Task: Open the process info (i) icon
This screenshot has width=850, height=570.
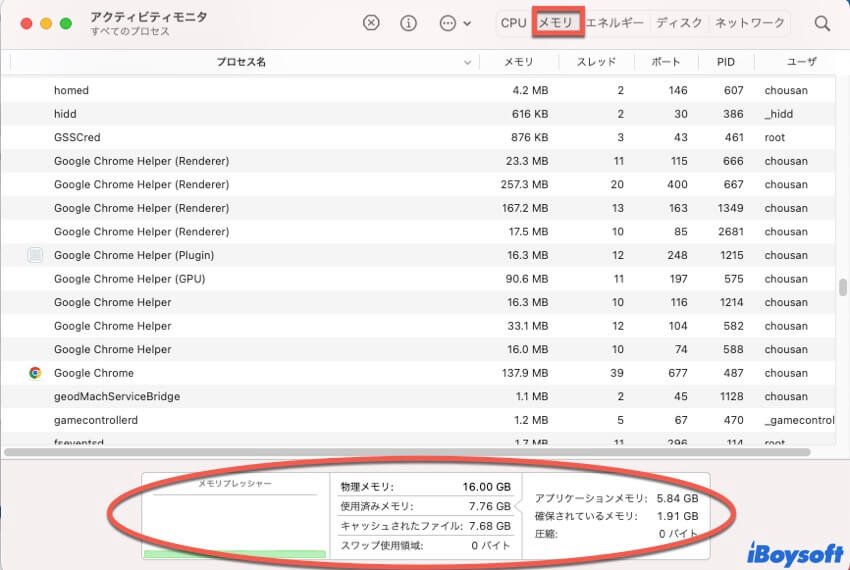Action: tap(408, 23)
